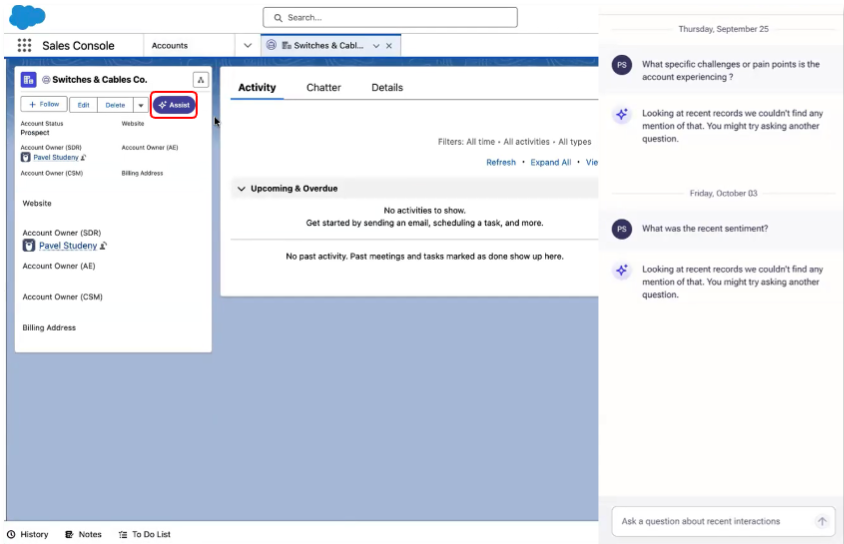844x544 pixels.
Task: Click the assistant sparkle icon under Friday, October 03
Action: tap(622, 271)
